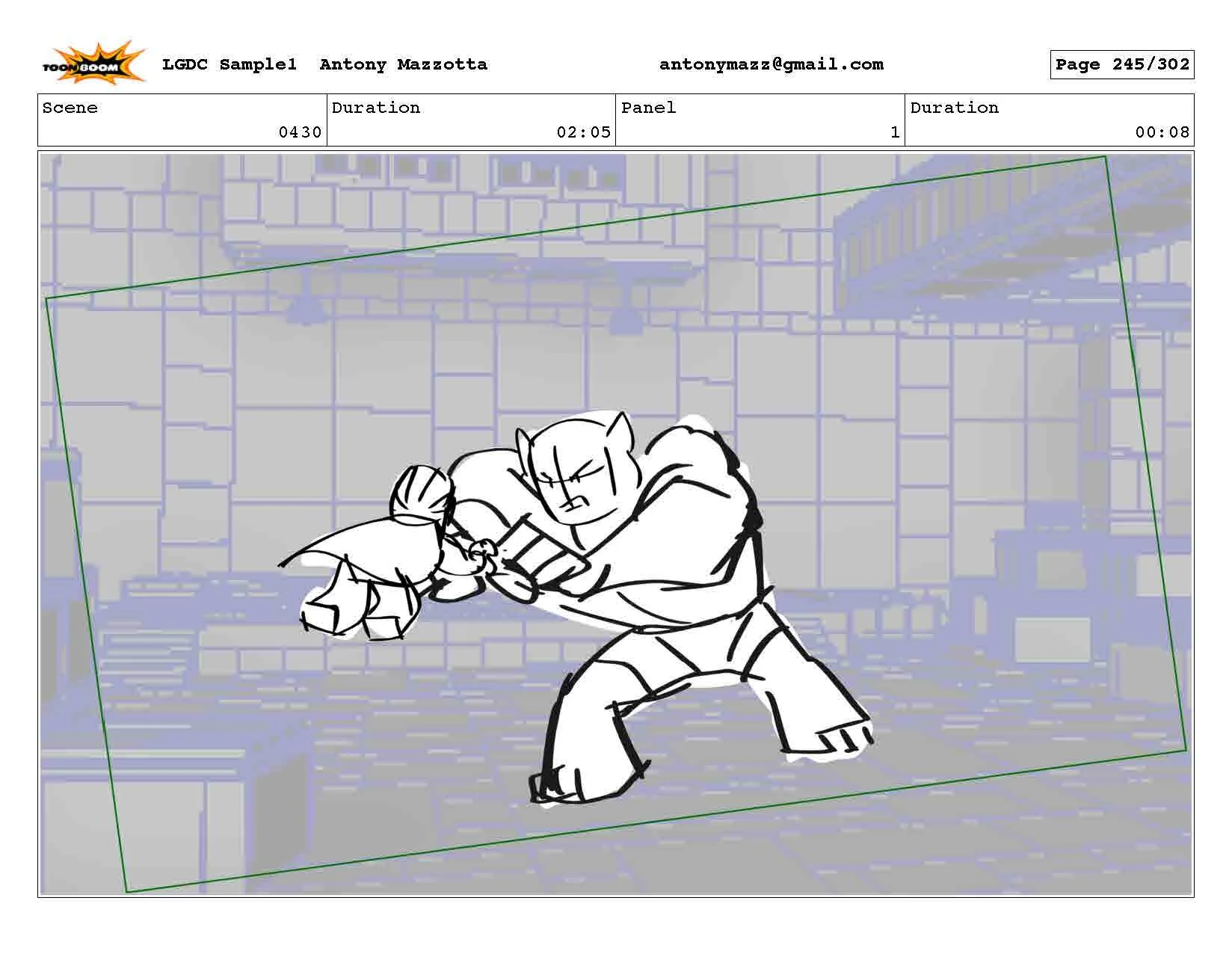Open the antonymazz@gmail.com email address
The height and width of the screenshot is (954, 1232).
coord(771,64)
